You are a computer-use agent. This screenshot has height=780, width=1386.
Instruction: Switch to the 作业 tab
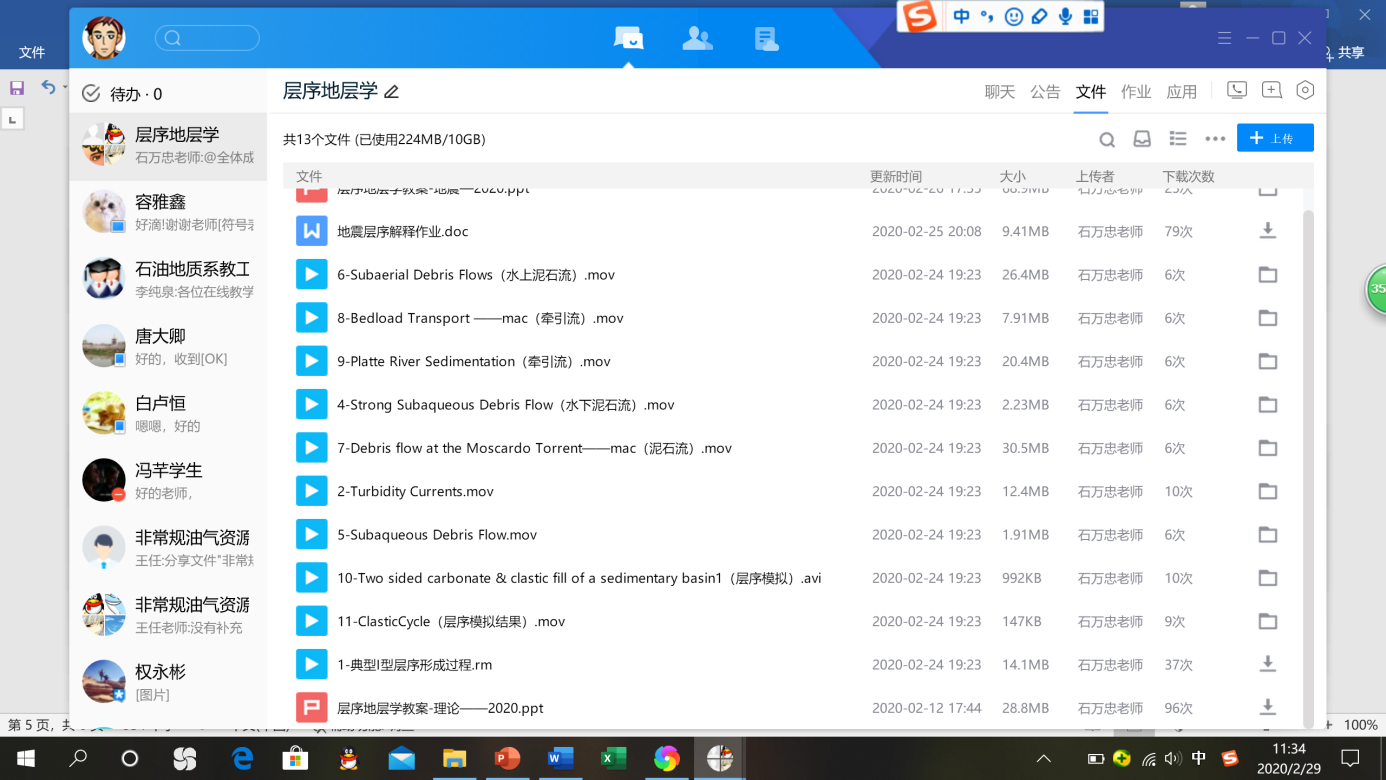[x=1136, y=92]
